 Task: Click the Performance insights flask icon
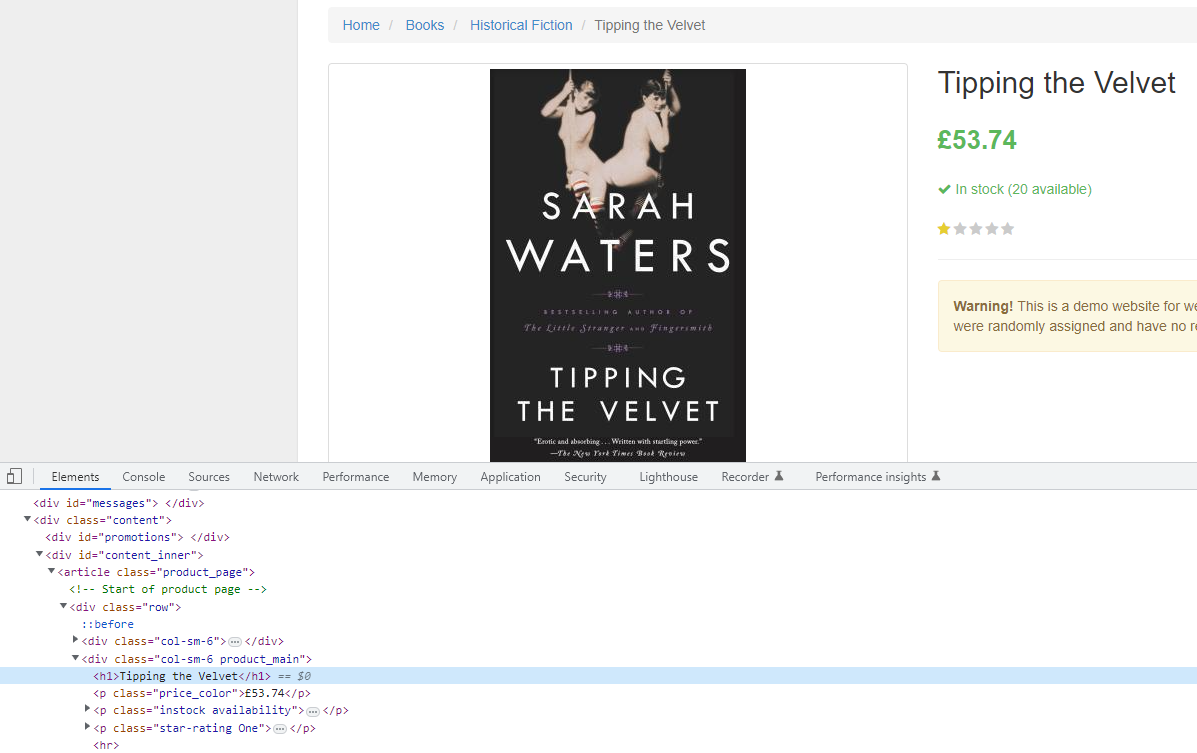tap(935, 476)
